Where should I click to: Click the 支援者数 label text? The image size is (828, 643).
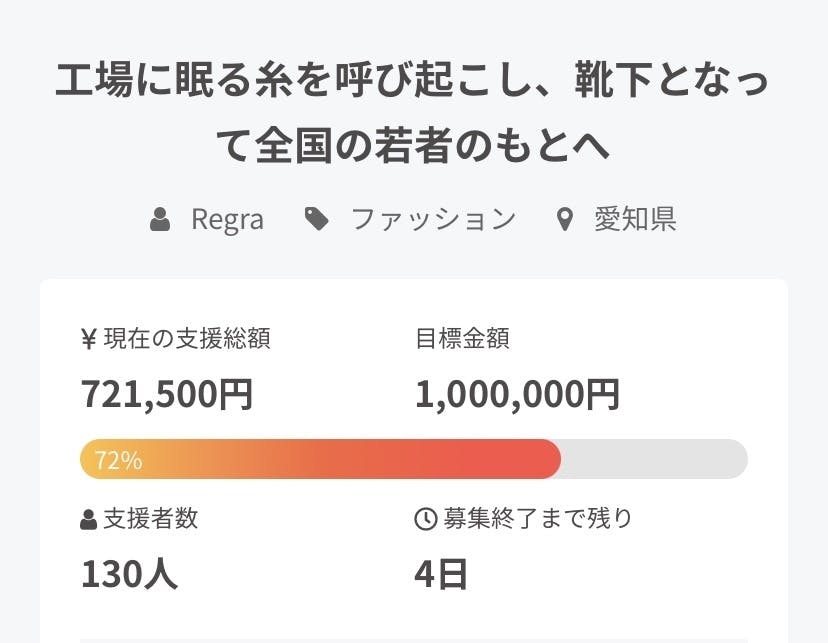[x=151, y=519]
